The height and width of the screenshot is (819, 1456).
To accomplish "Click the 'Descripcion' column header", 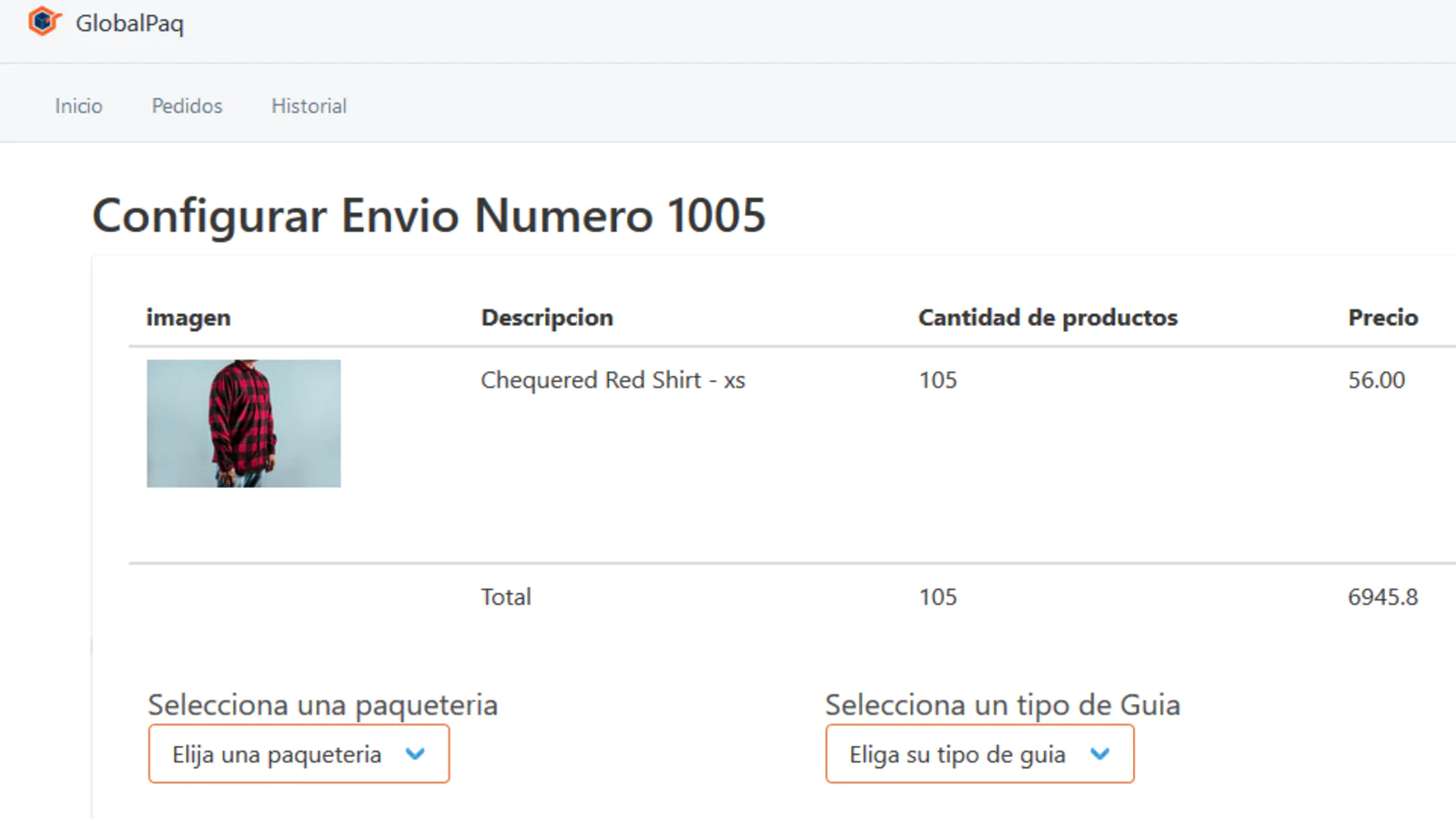I will point(547,318).
